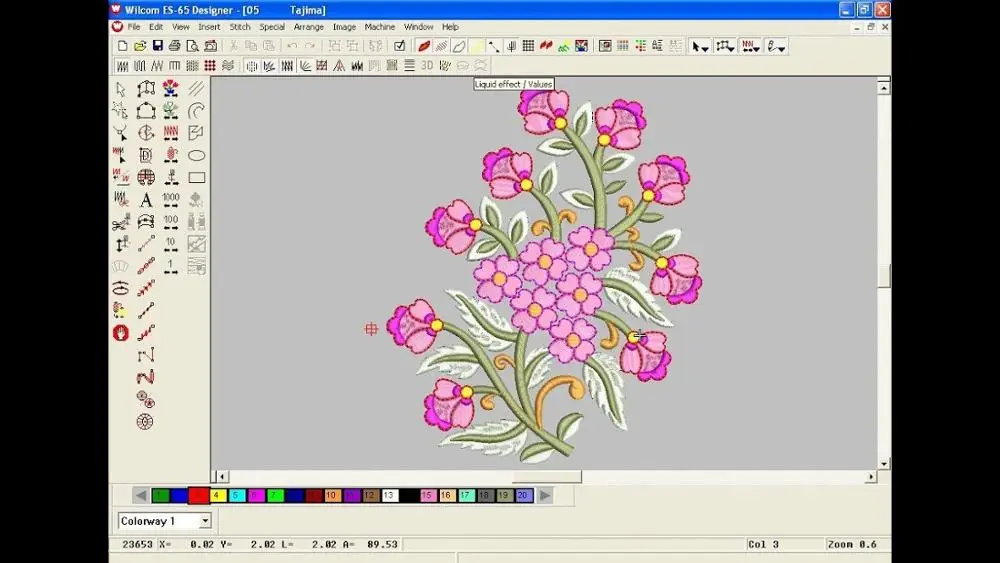Click the colorful flower icon atop the toolbox
Image resolution: width=1000 pixels, height=563 pixels.
(171, 89)
